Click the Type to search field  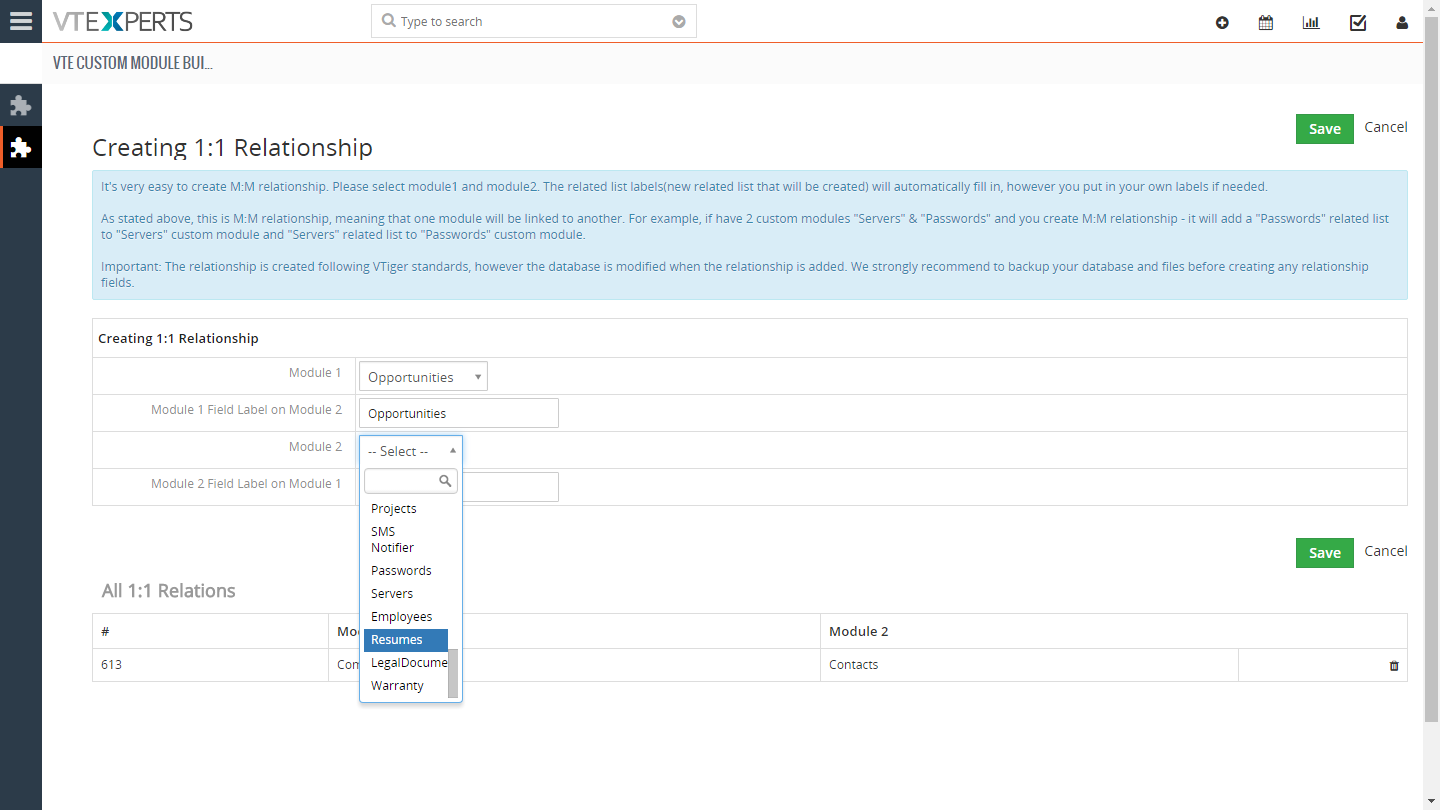(x=534, y=21)
